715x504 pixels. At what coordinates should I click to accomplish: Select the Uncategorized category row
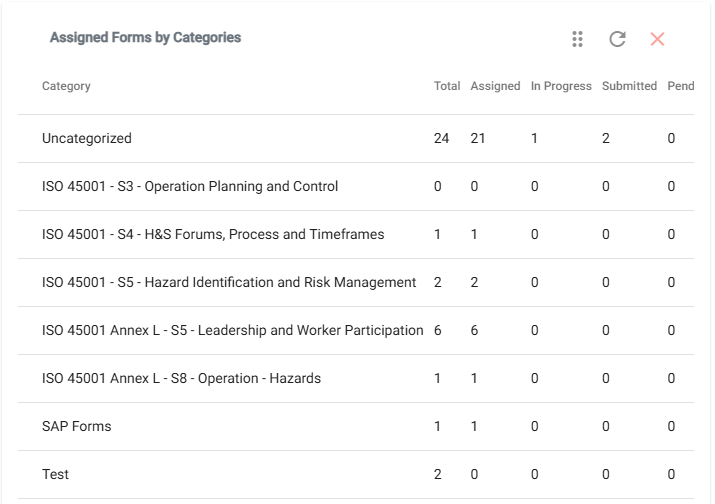click(356, 138)
